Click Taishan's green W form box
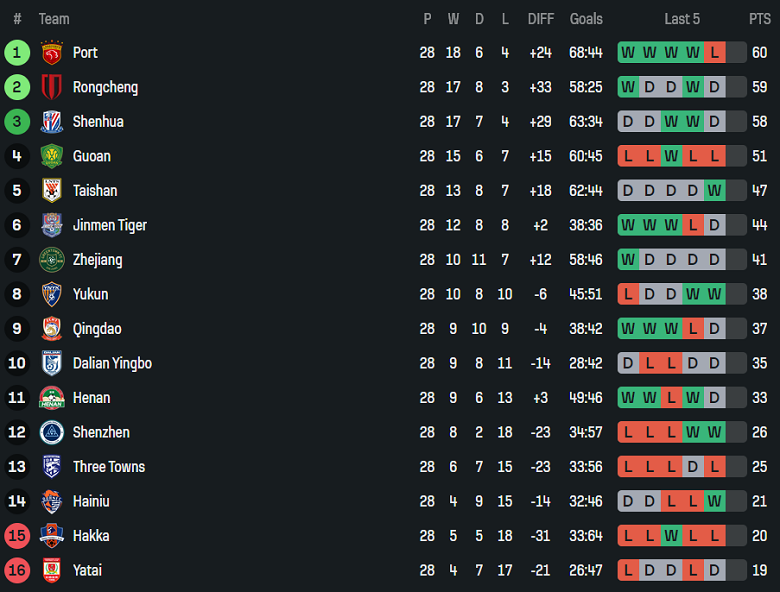780x592 pixels. (714, 191)
